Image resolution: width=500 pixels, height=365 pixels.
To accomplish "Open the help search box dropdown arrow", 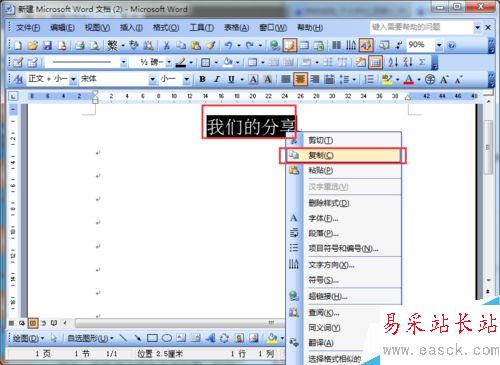I will coord(478,27).
